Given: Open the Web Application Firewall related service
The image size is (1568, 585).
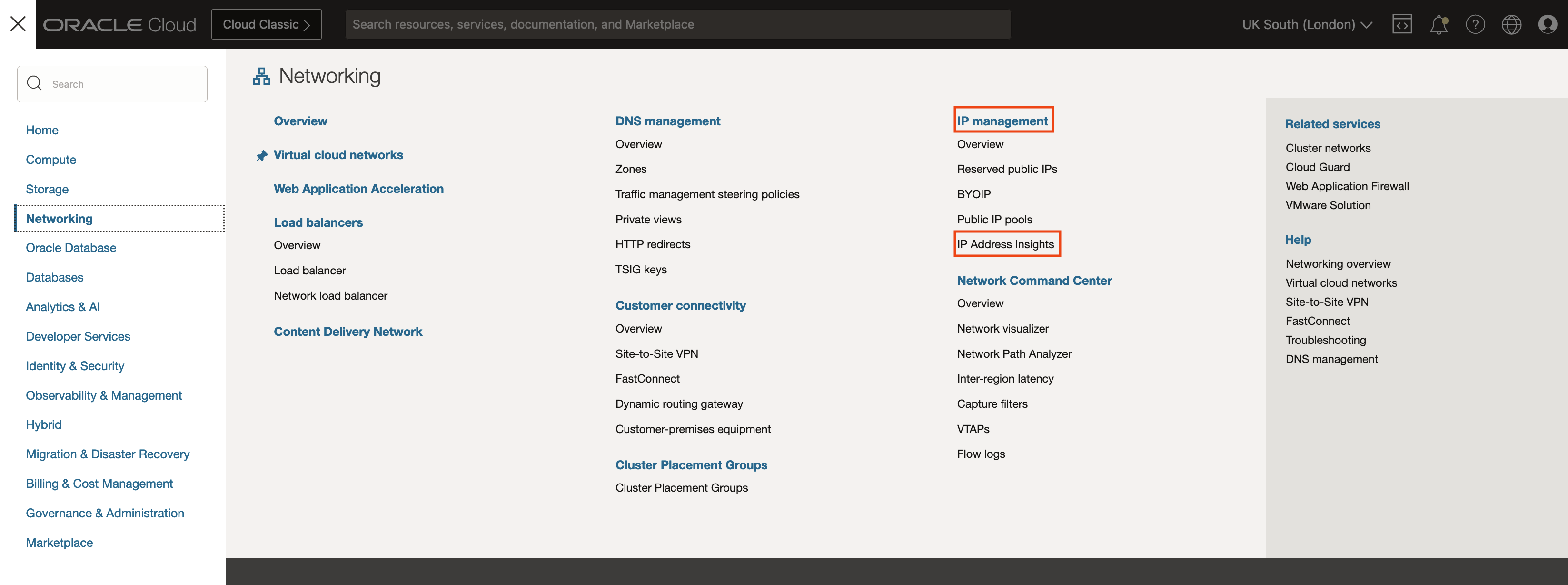Looking at the screenshot, I should point(1347,186).
